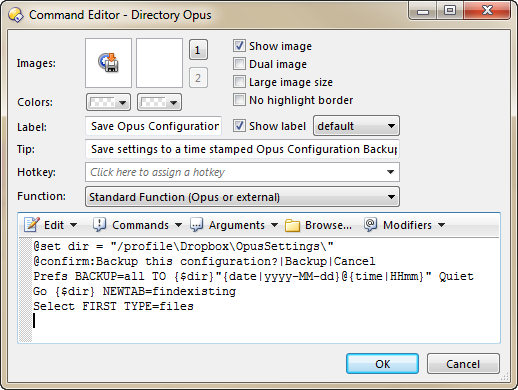Click the Commands exclamation bubble icon
This screenshot has width=518, height=390.
pyautogui.click(x=99, y=225)
